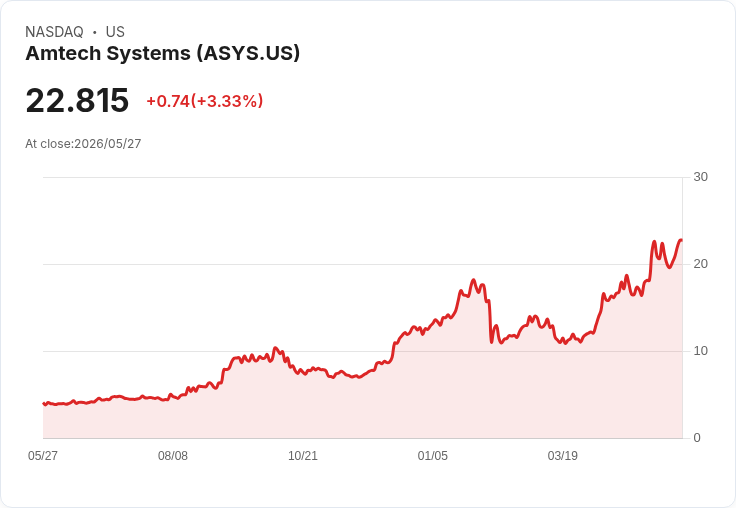Click the 10 y-axis value label

coord(700,351)
